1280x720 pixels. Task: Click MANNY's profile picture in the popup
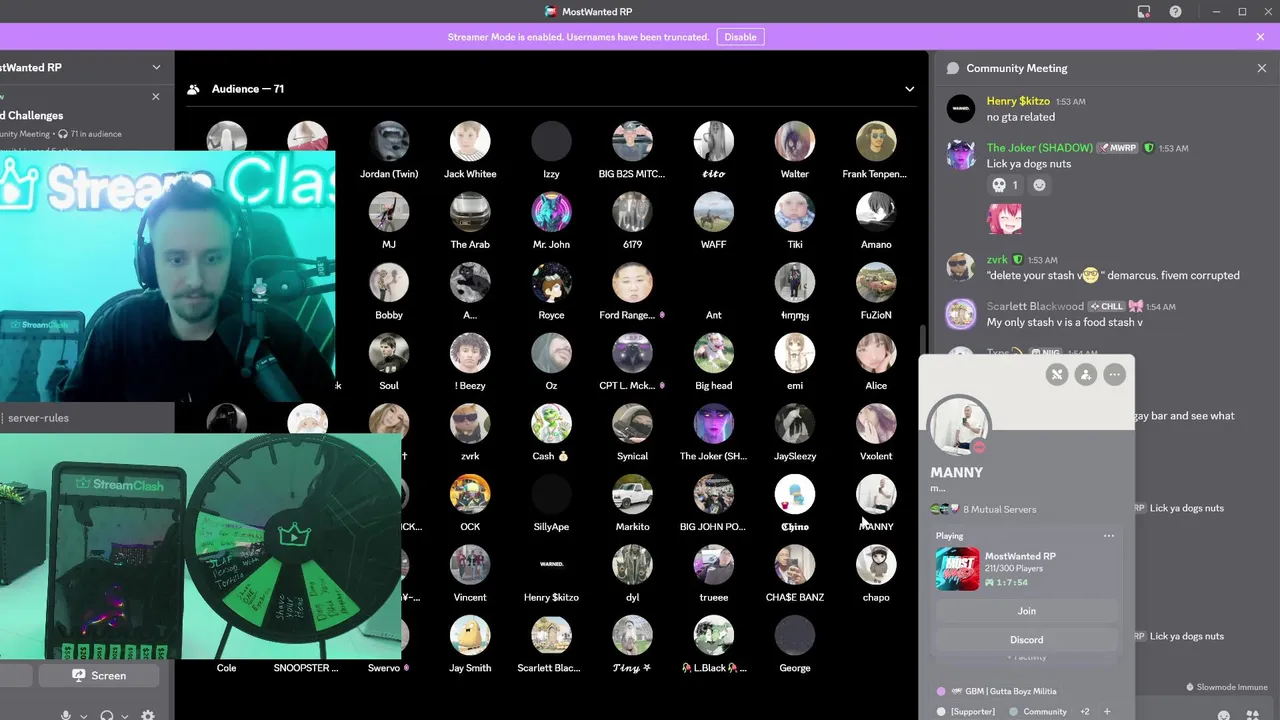point(960,424)
